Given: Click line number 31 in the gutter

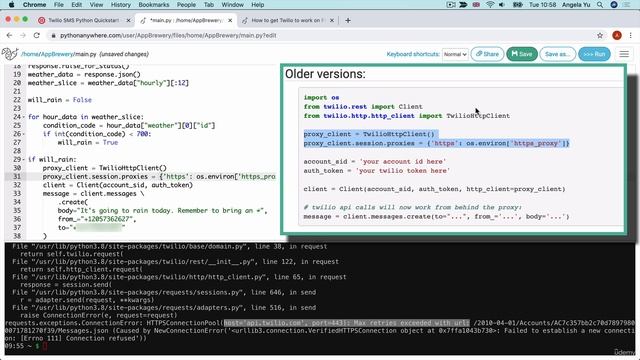Looking at the screenshot, I should (x=17, y=176).
